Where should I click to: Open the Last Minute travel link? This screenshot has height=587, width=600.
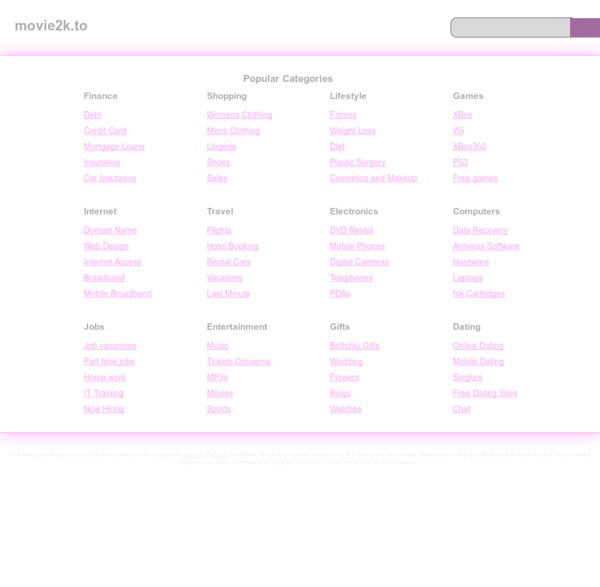[228, 294]
